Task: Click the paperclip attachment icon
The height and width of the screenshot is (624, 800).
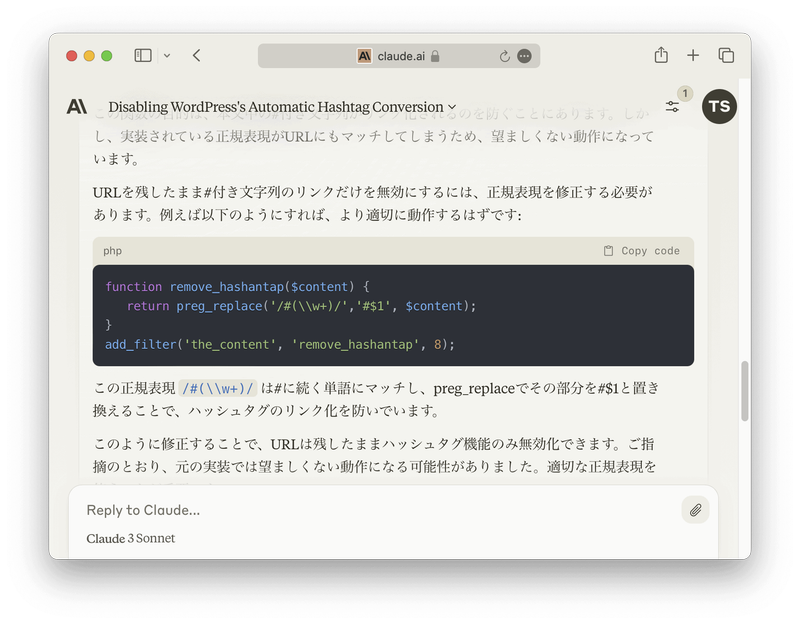Action: pos(695,510)
